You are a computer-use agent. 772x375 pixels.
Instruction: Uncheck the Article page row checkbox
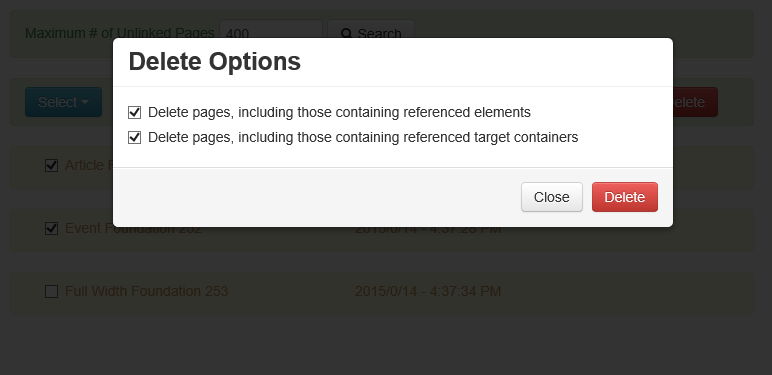(51, 165)
